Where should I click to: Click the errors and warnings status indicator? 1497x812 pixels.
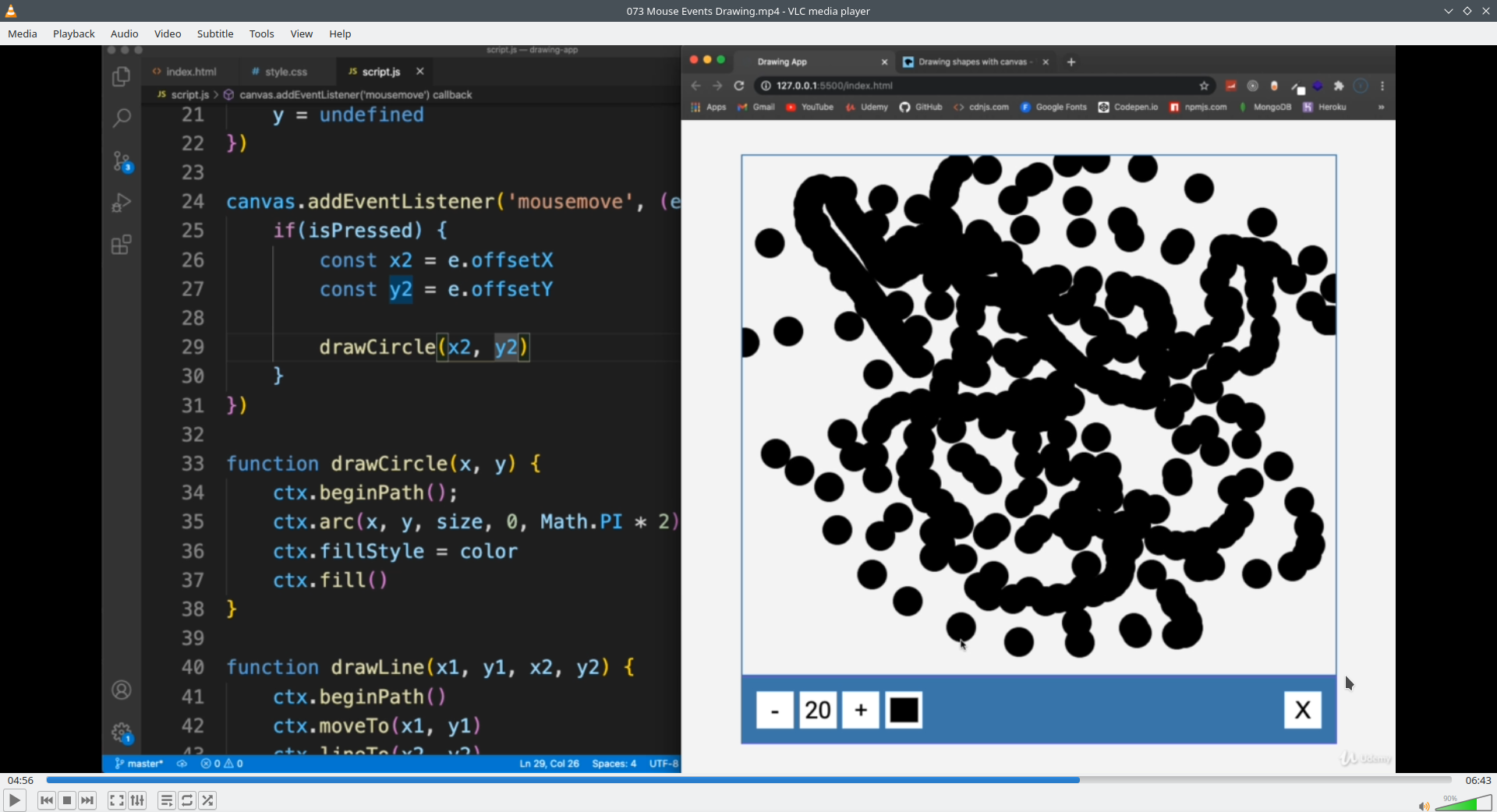pos(222,764)
